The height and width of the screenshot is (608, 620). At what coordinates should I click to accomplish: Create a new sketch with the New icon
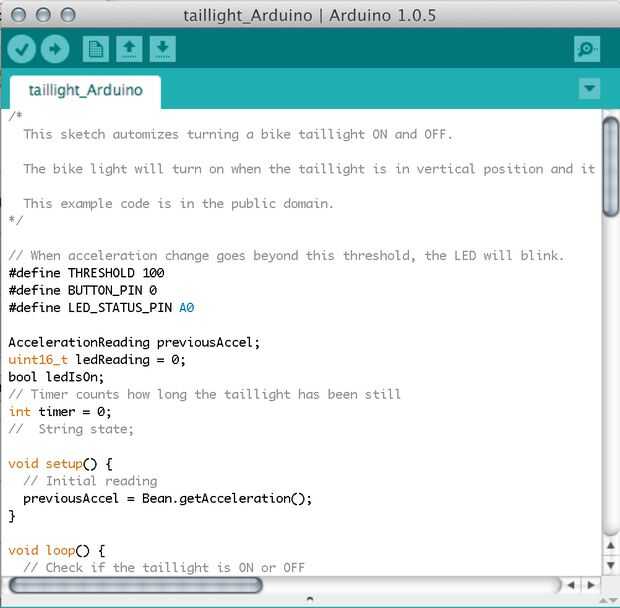pos(96,49)
